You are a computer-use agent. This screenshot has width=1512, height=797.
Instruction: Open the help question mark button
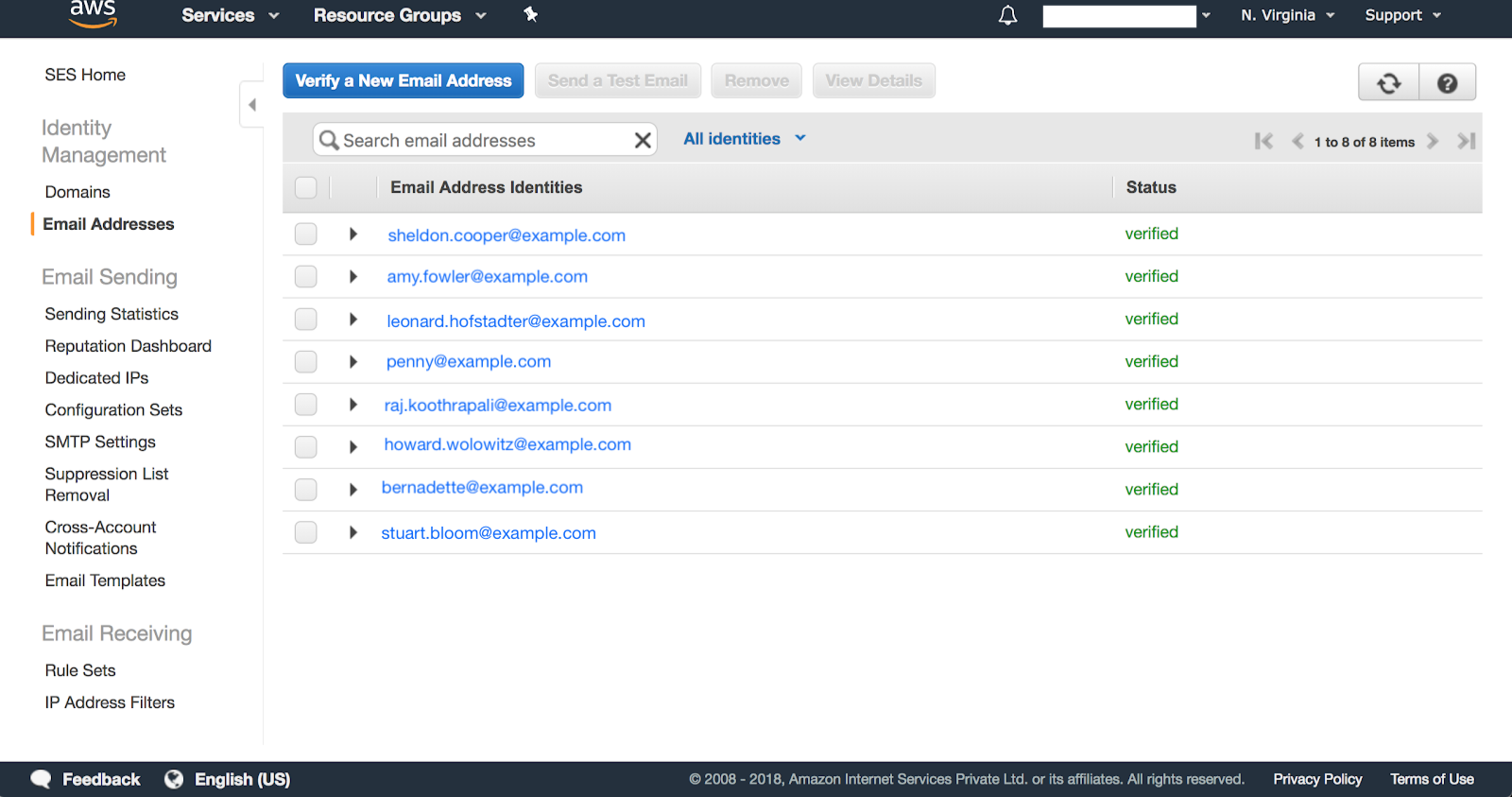pos(1447,83)
